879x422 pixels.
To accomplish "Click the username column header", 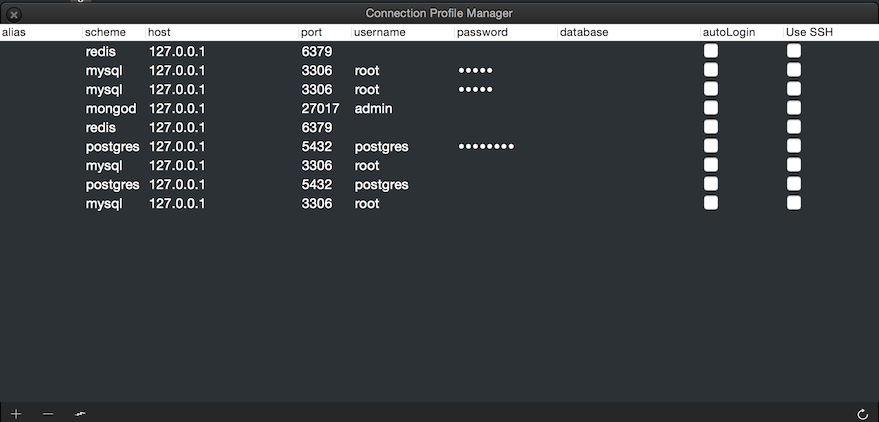I will (x=380, y=33).
